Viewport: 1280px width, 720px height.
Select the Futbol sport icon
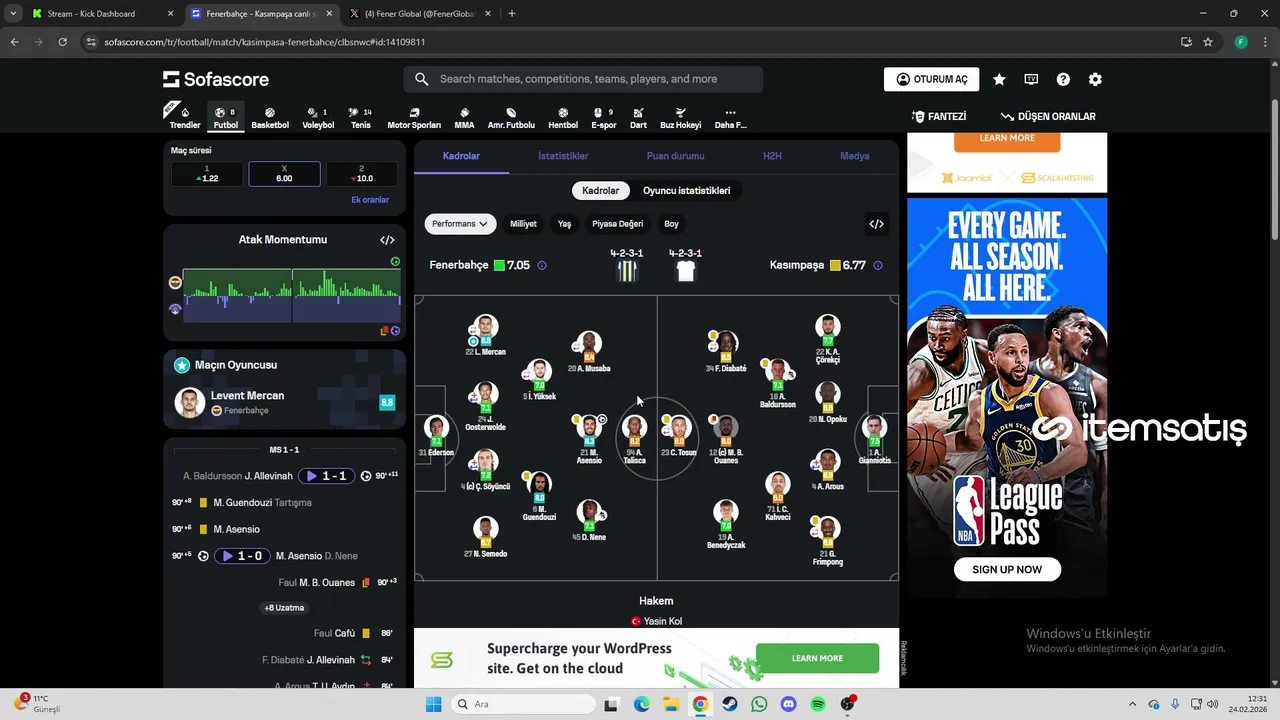(x=226, y=117)
